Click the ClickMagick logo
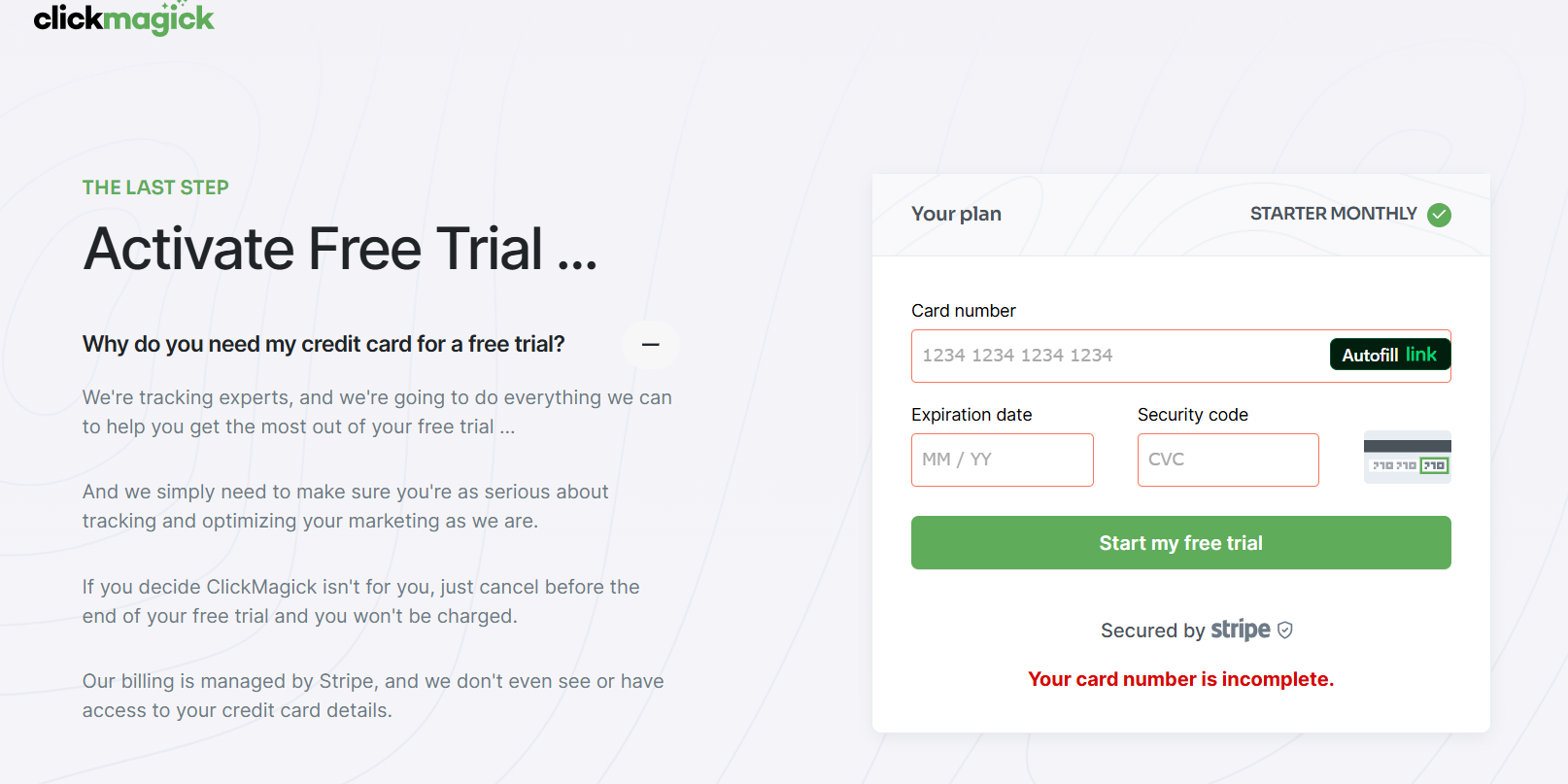This screenshot has height=784, width=1568. (123, 18)
